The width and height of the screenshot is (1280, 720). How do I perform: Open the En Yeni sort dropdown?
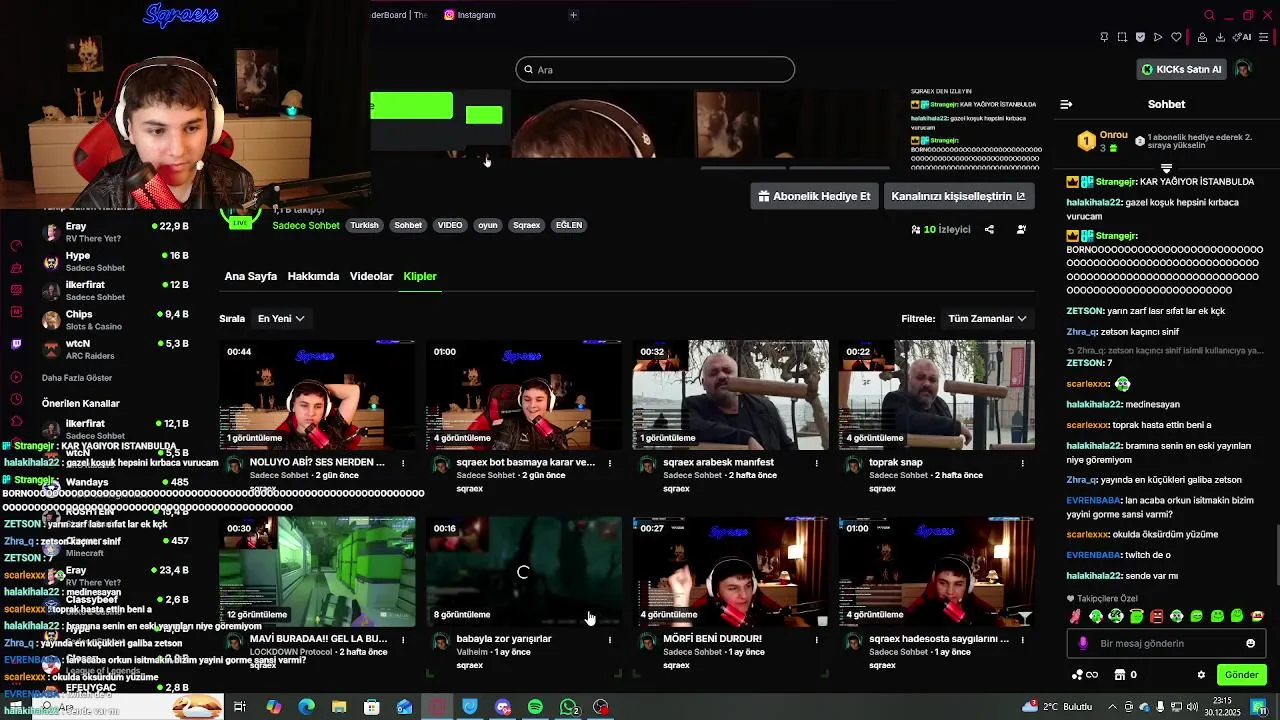281,318
